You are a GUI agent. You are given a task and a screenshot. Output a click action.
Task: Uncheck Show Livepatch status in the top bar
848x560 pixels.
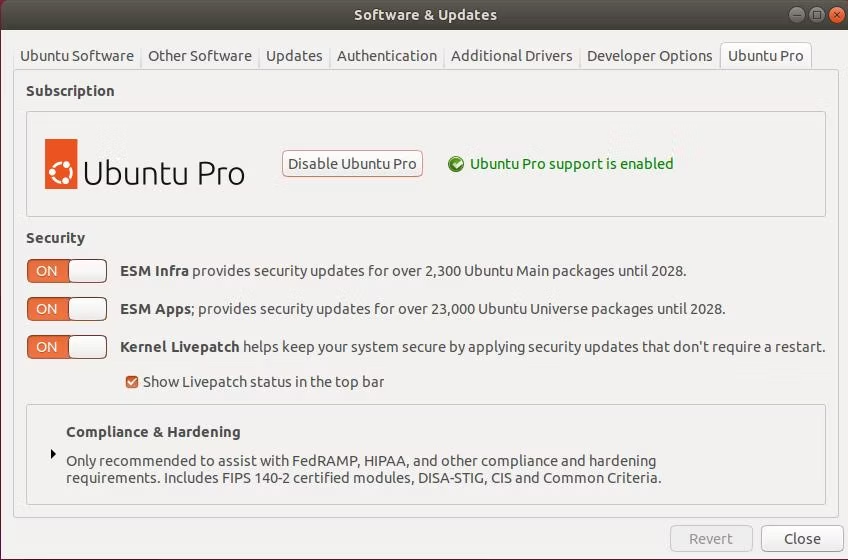coord(131,382)
